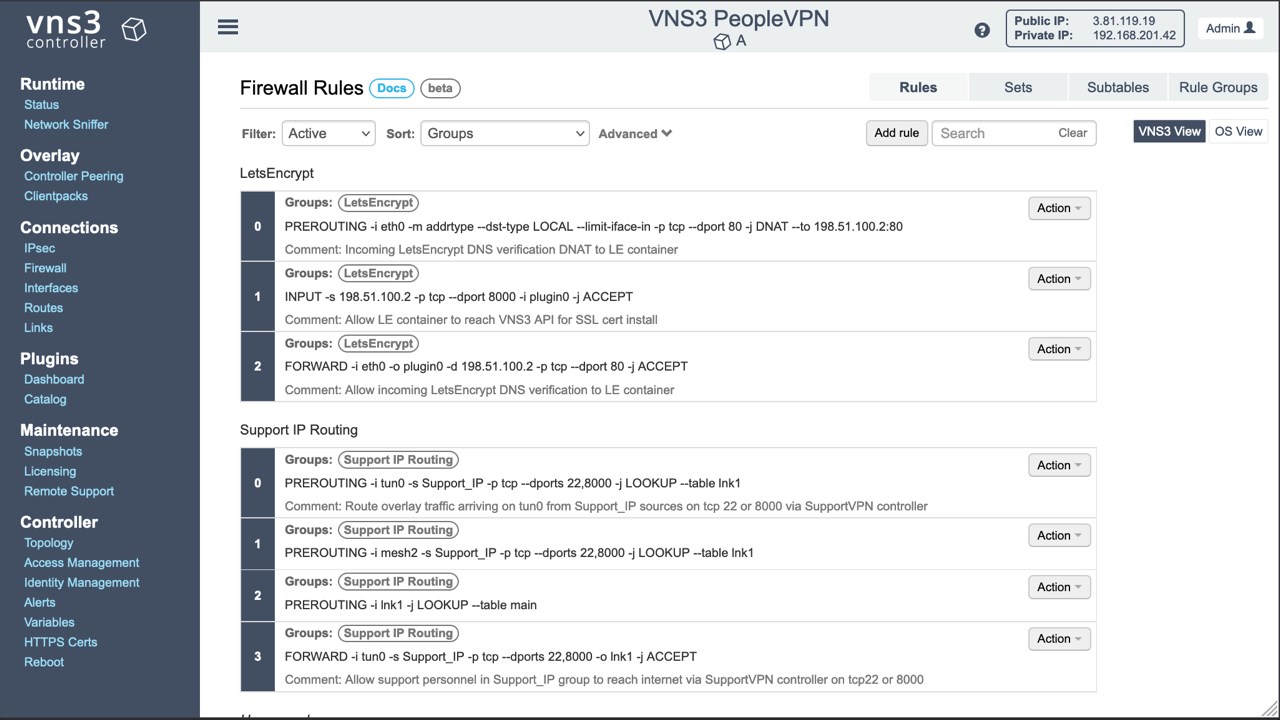
Task: Open IPsec connections page
Action: (x=40, y=248)
